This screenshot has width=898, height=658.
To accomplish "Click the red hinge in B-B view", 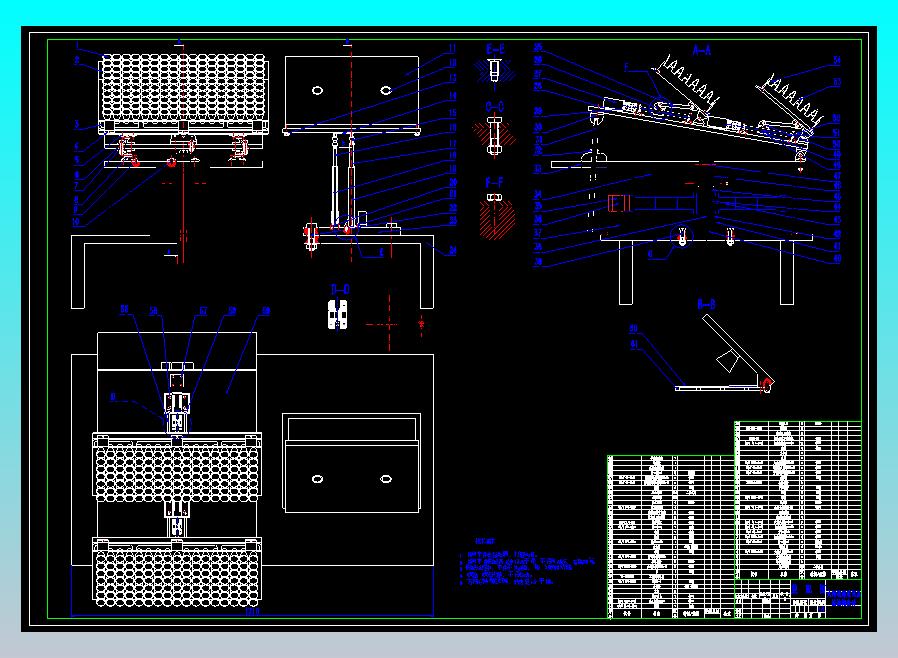I will click(x=766, y=384).
